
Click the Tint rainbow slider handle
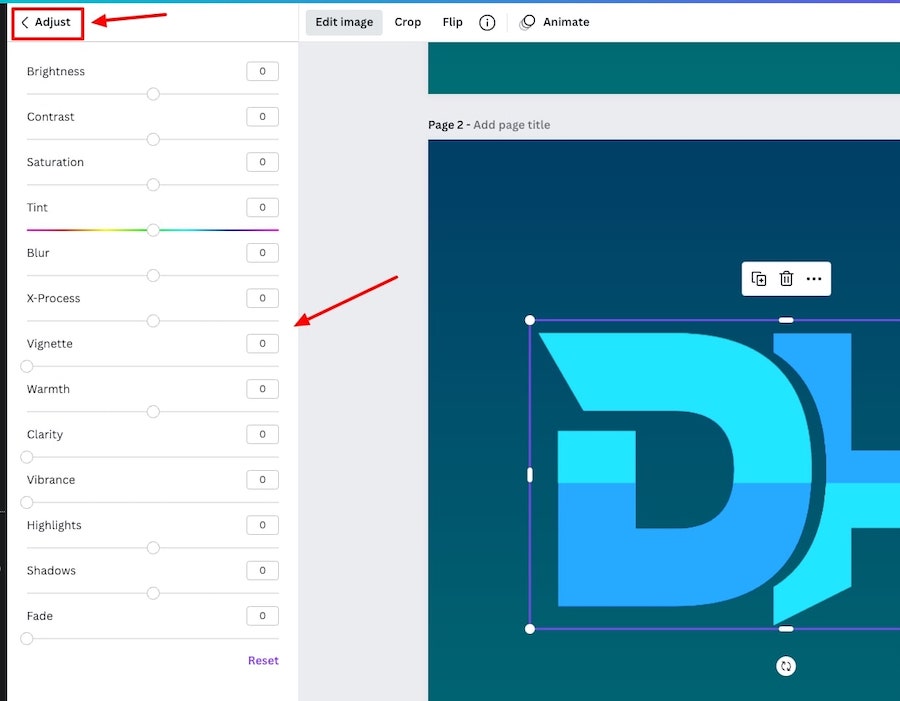coord(153,230)
